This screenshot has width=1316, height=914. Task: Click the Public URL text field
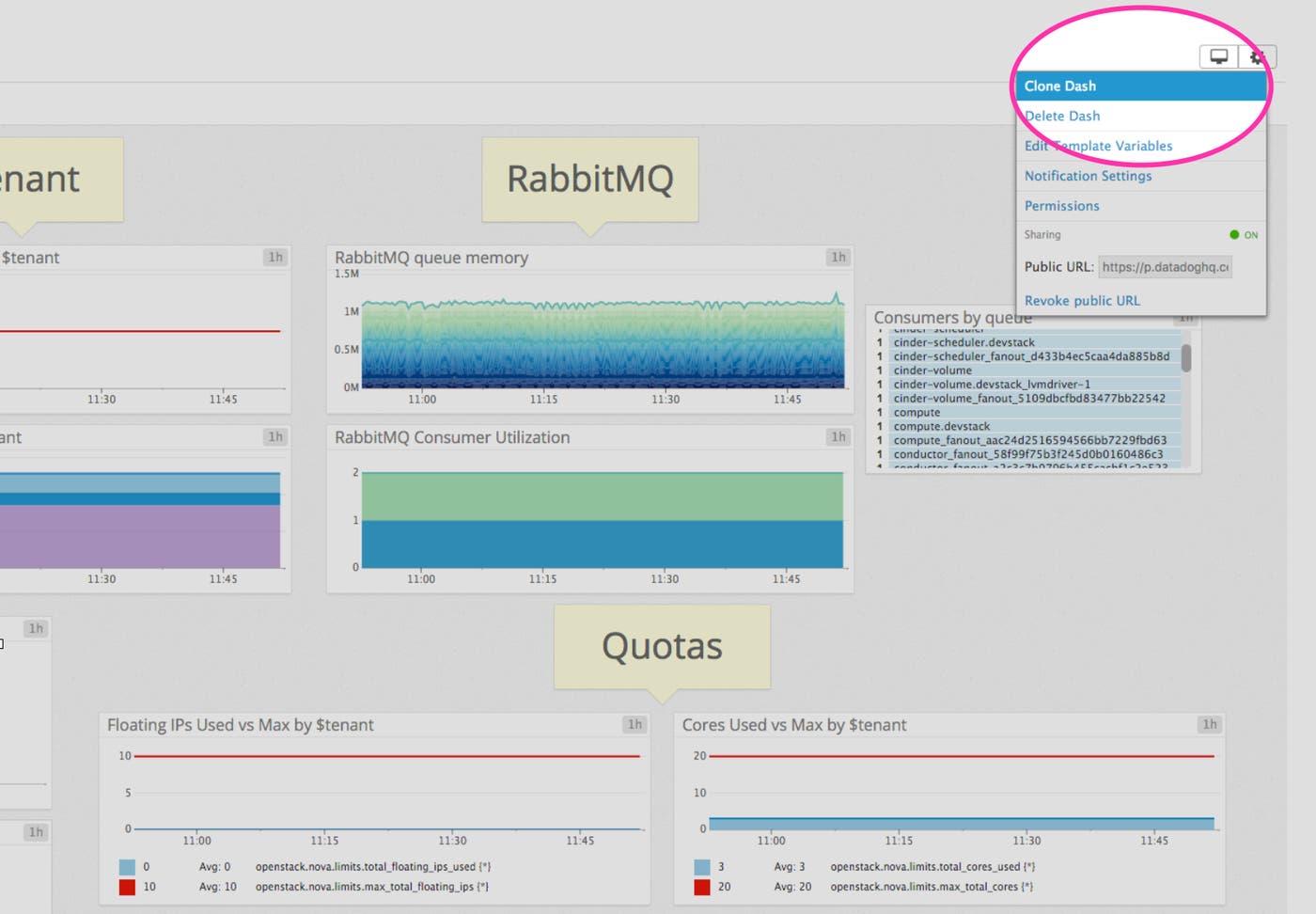coord(1165,267)
